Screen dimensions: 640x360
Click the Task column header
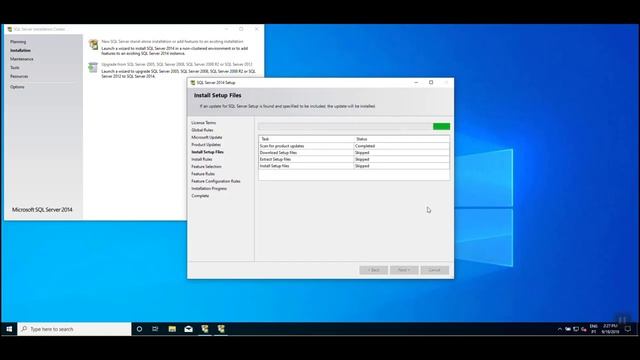[306, 139]
